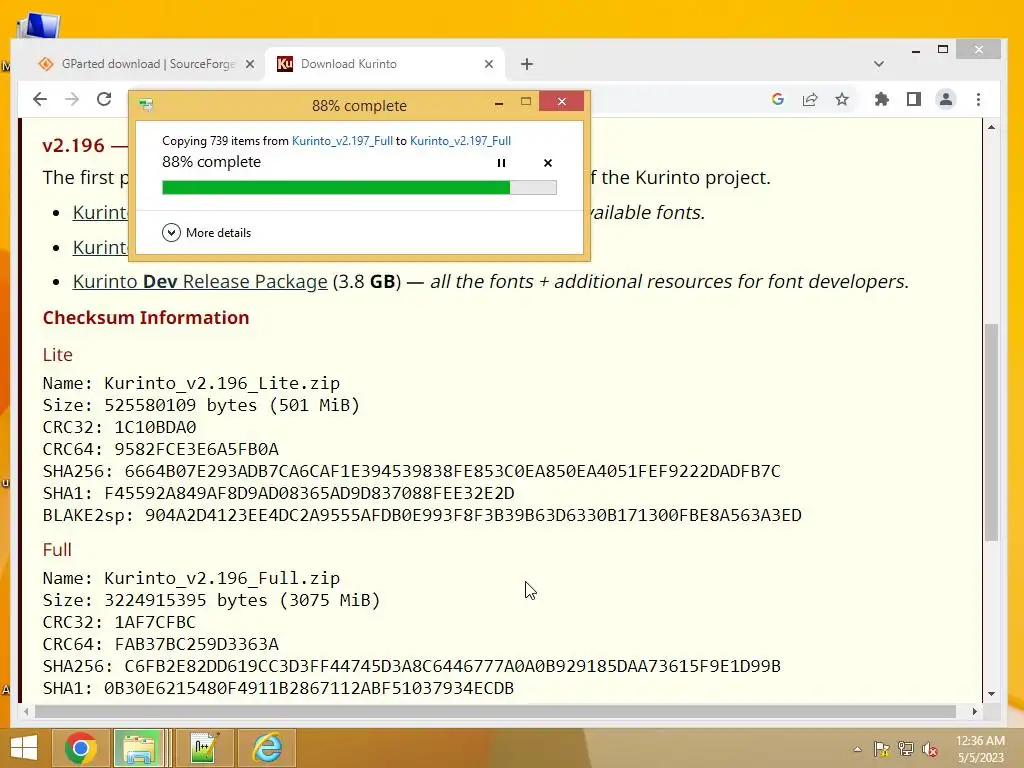The height and width of the screenshot is (768, 1024).
Task: Open Chrome from the taskbar
Action: point(81,748)
